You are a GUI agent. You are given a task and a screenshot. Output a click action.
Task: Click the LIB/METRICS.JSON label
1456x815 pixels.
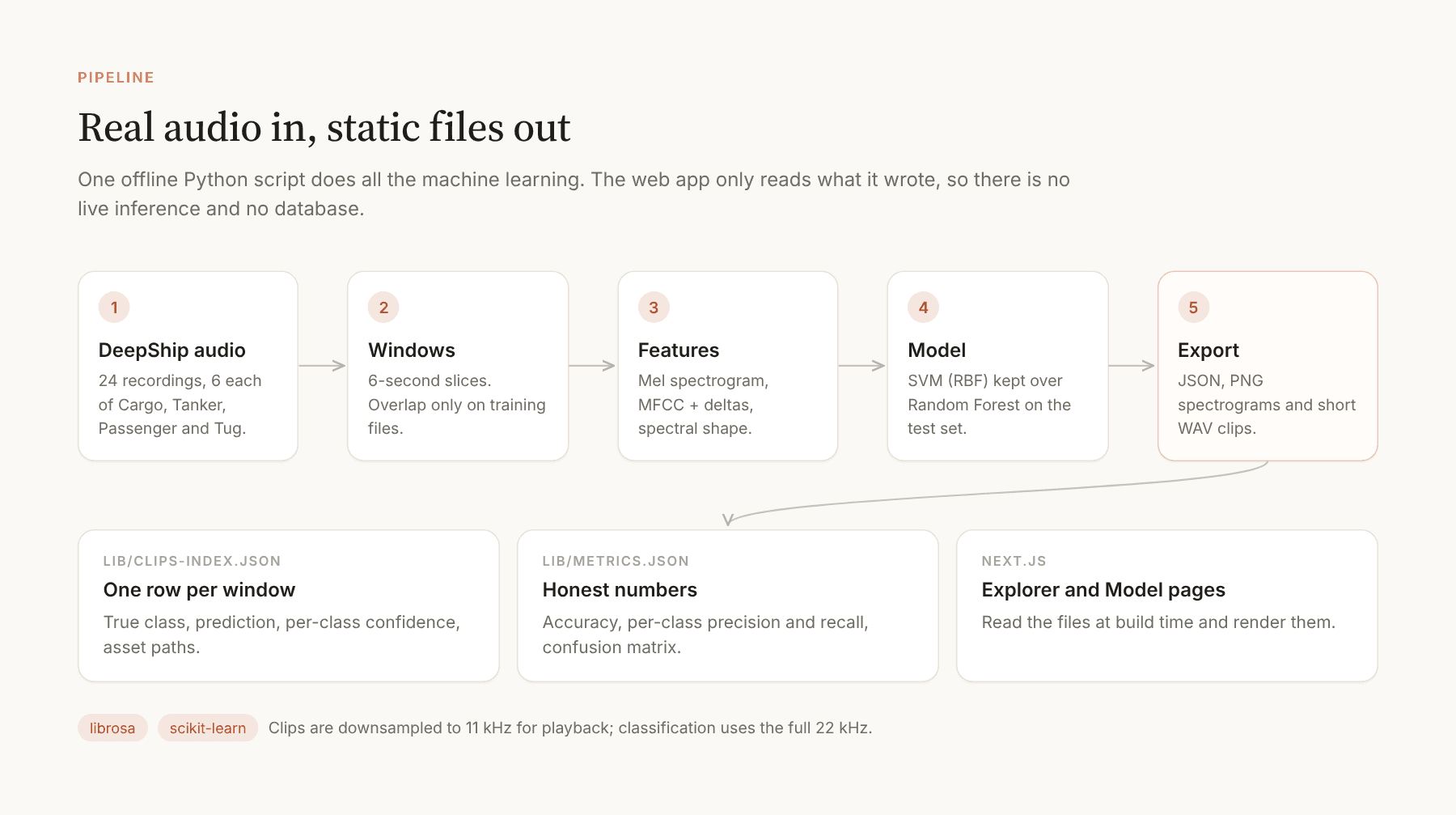coord(616,561)
